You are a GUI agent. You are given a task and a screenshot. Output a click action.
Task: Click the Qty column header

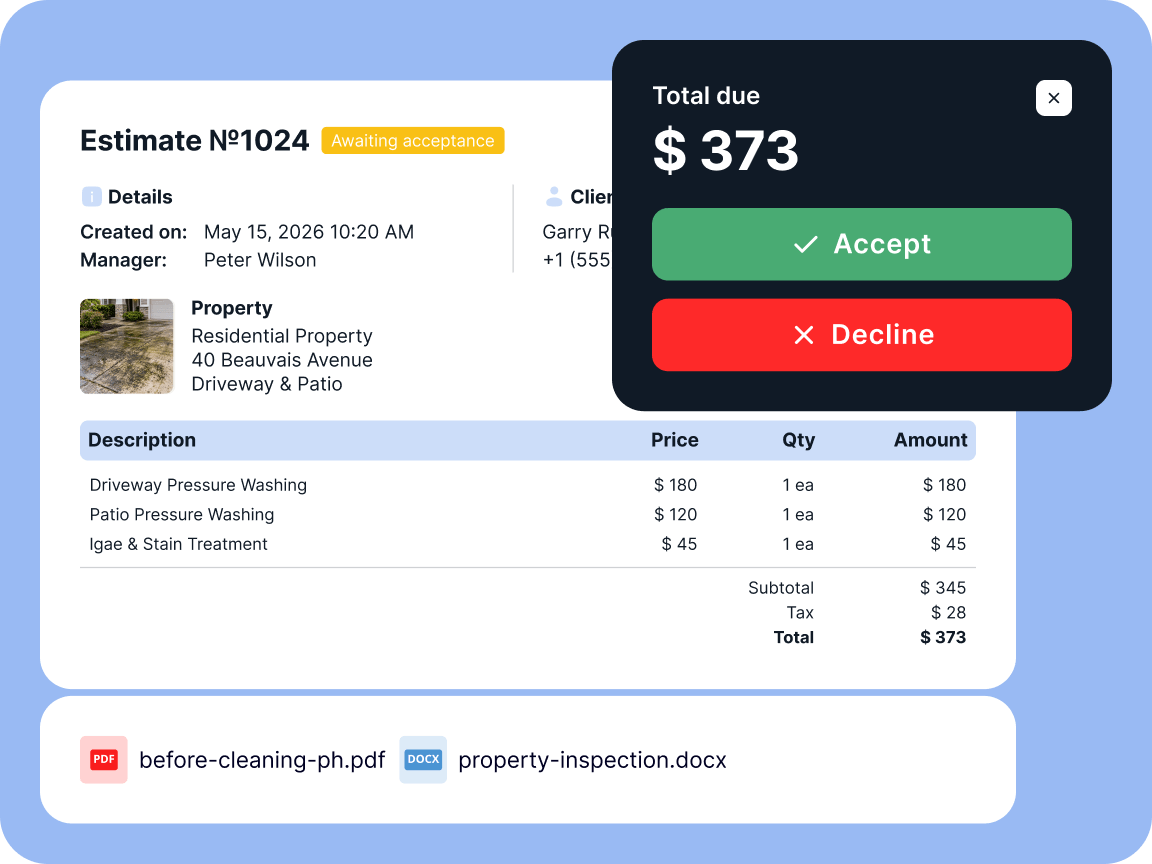point(799,440)
